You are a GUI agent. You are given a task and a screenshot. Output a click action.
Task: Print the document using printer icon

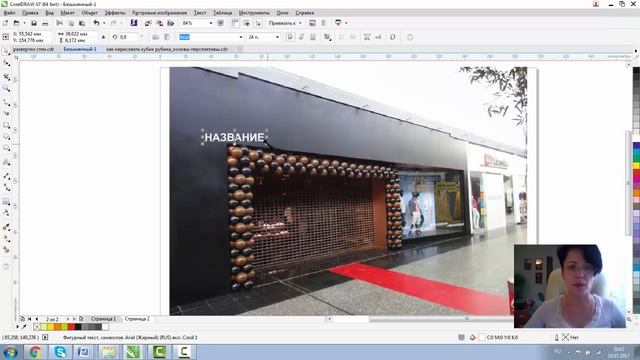click(x=45, y=23)
